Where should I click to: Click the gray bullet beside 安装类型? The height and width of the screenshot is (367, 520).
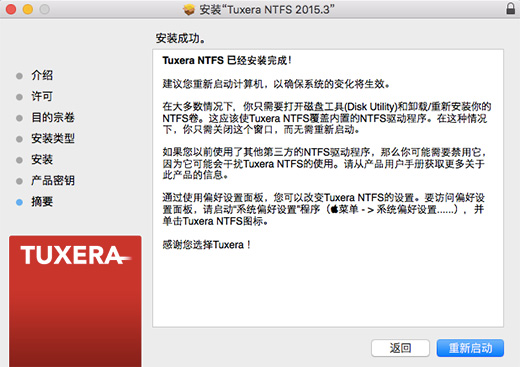click(x=19, y=139)
